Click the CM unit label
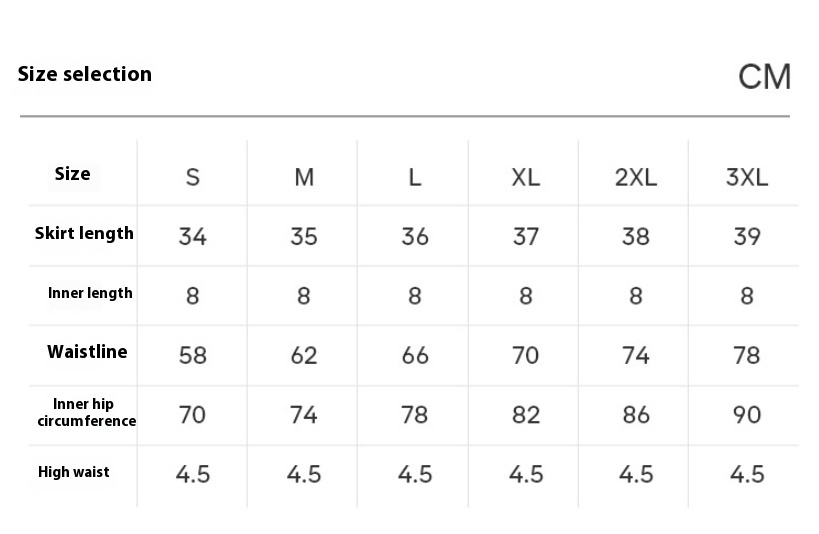Image resolution: width=819 pixels, height=534 pixels. [764, 77]
